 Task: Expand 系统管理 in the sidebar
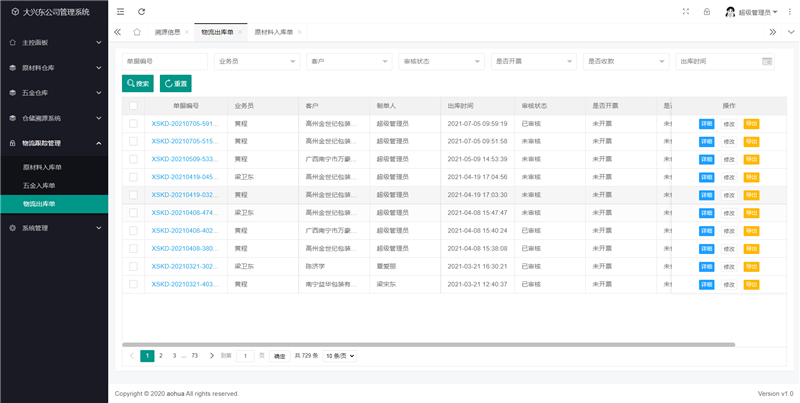coord(54,228)
